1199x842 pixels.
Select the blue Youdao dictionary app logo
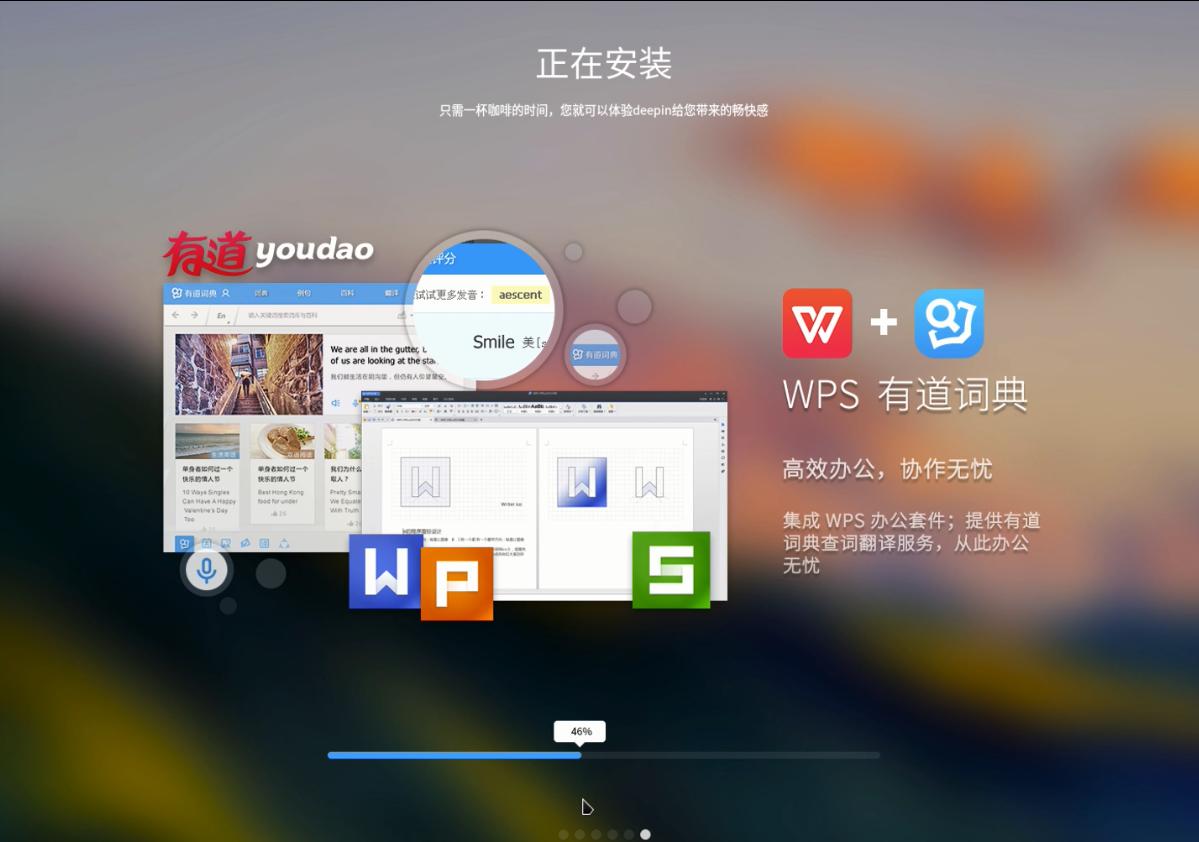(x=948, y=323)
